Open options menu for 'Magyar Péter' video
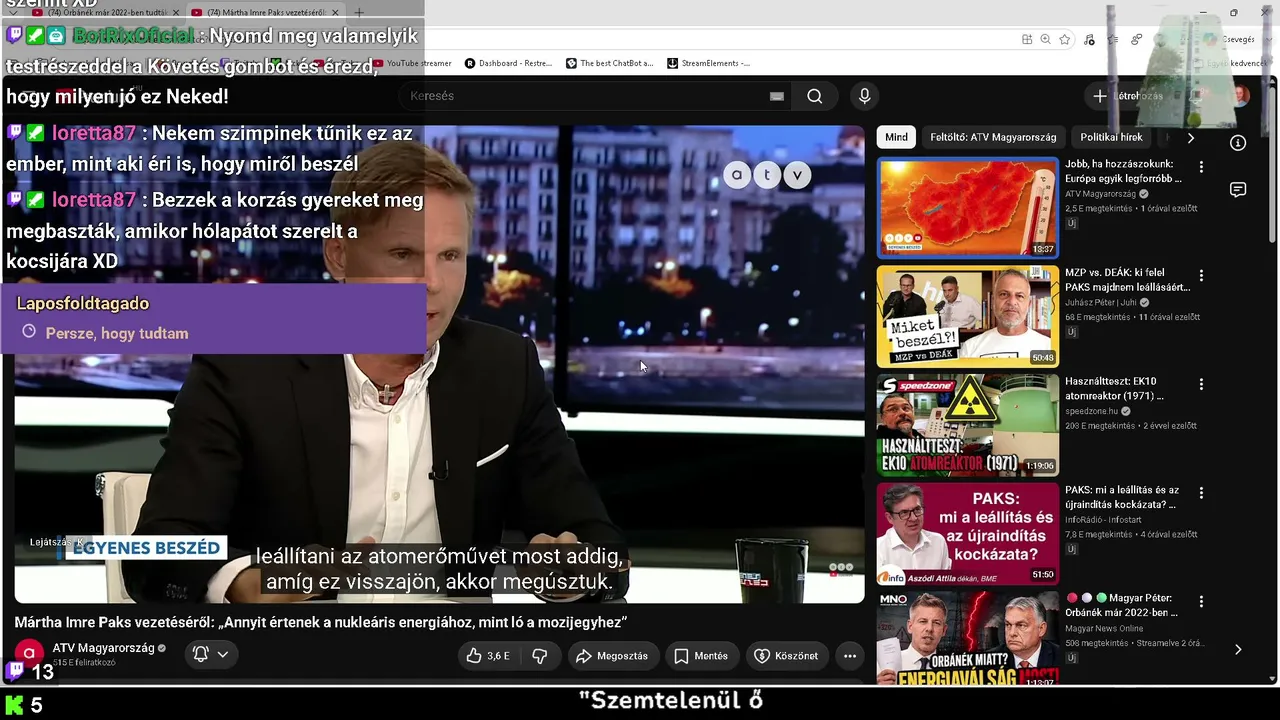Image resolution: width=1280 pixels, height=720 pixels. [x=1201, y=601]
